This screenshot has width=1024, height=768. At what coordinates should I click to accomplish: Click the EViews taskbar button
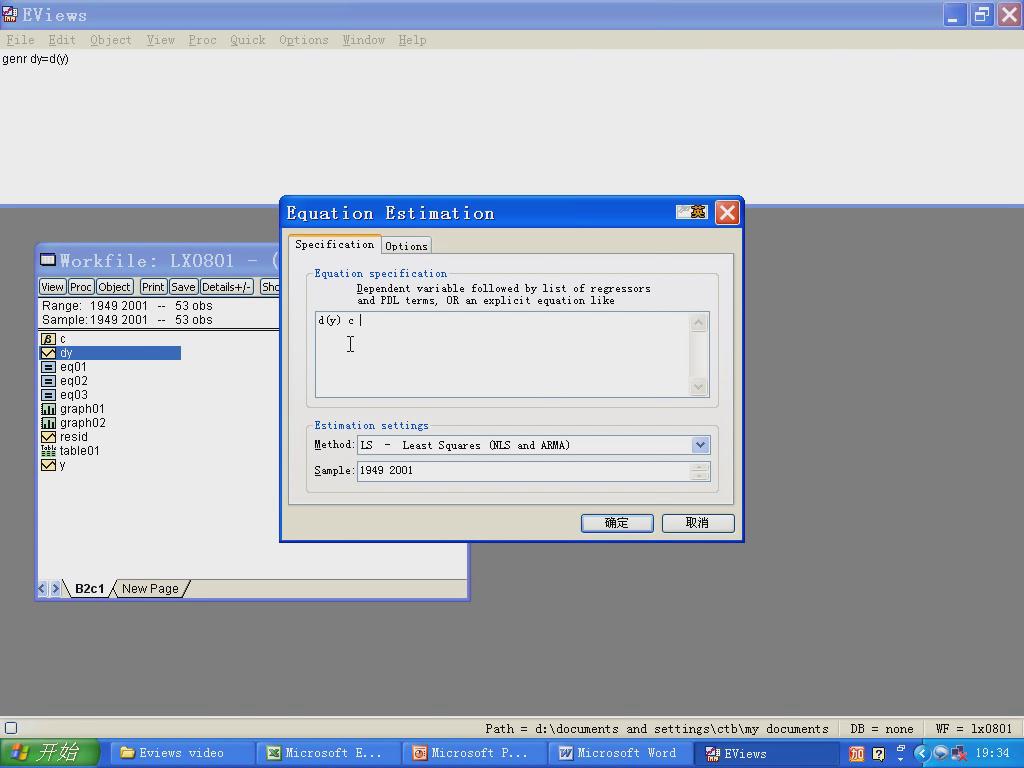point(765,753)
